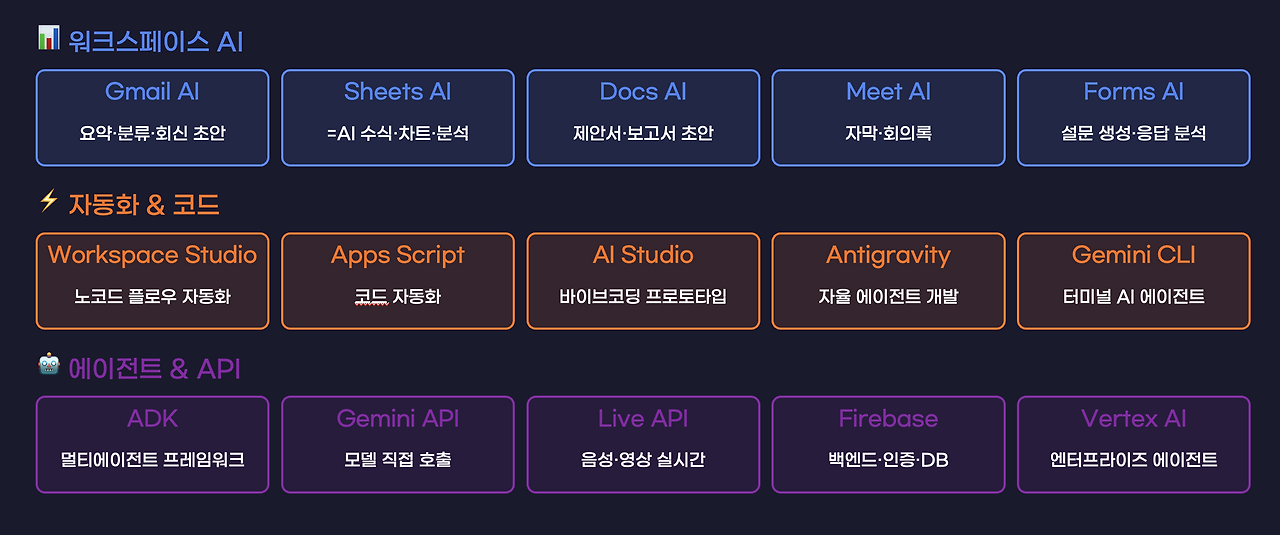Open the Gmail AI card
Viewport: 1280px width, 535px height.
click(152, 118)
